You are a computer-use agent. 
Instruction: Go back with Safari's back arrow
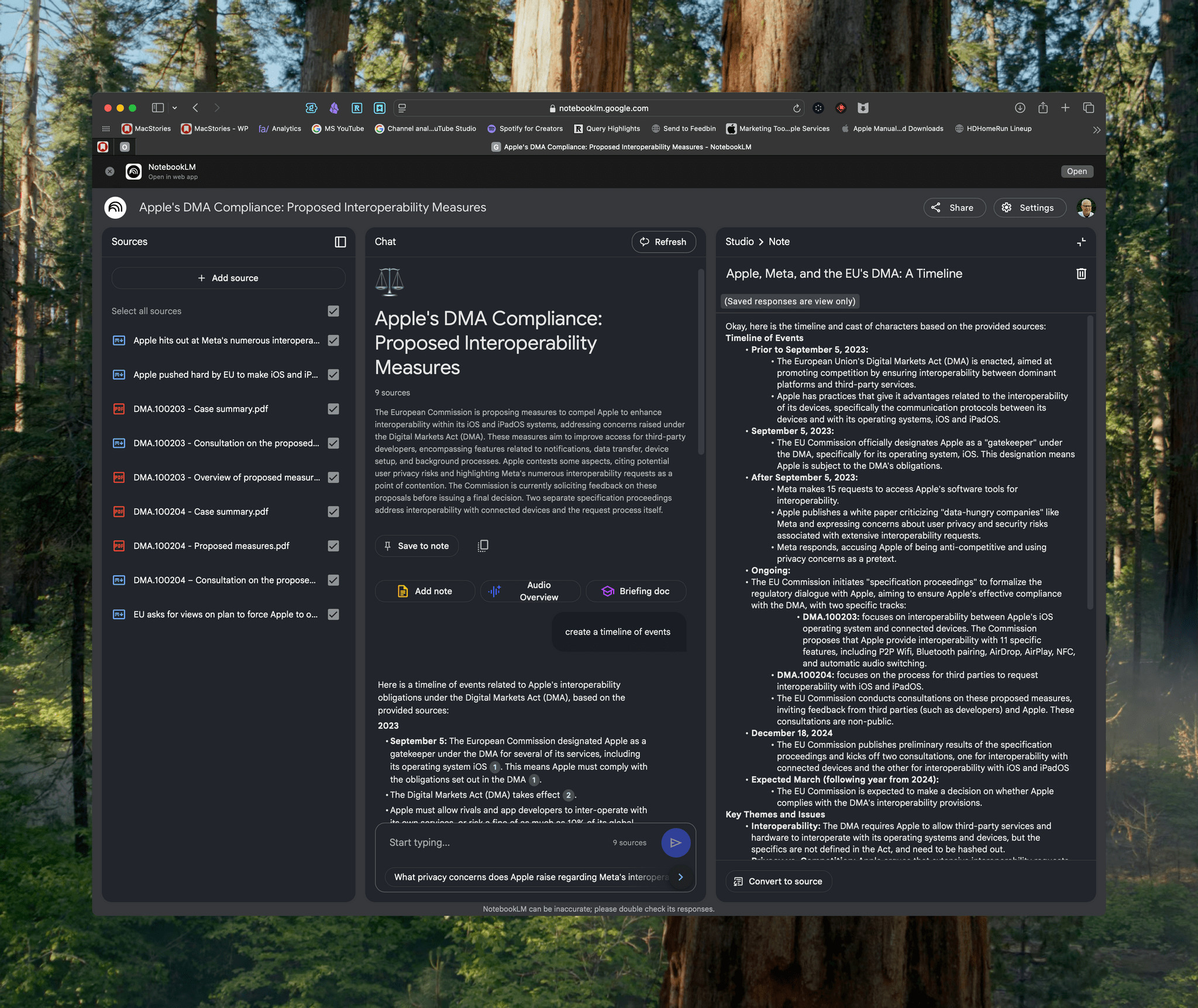click(x=195, y=108)
